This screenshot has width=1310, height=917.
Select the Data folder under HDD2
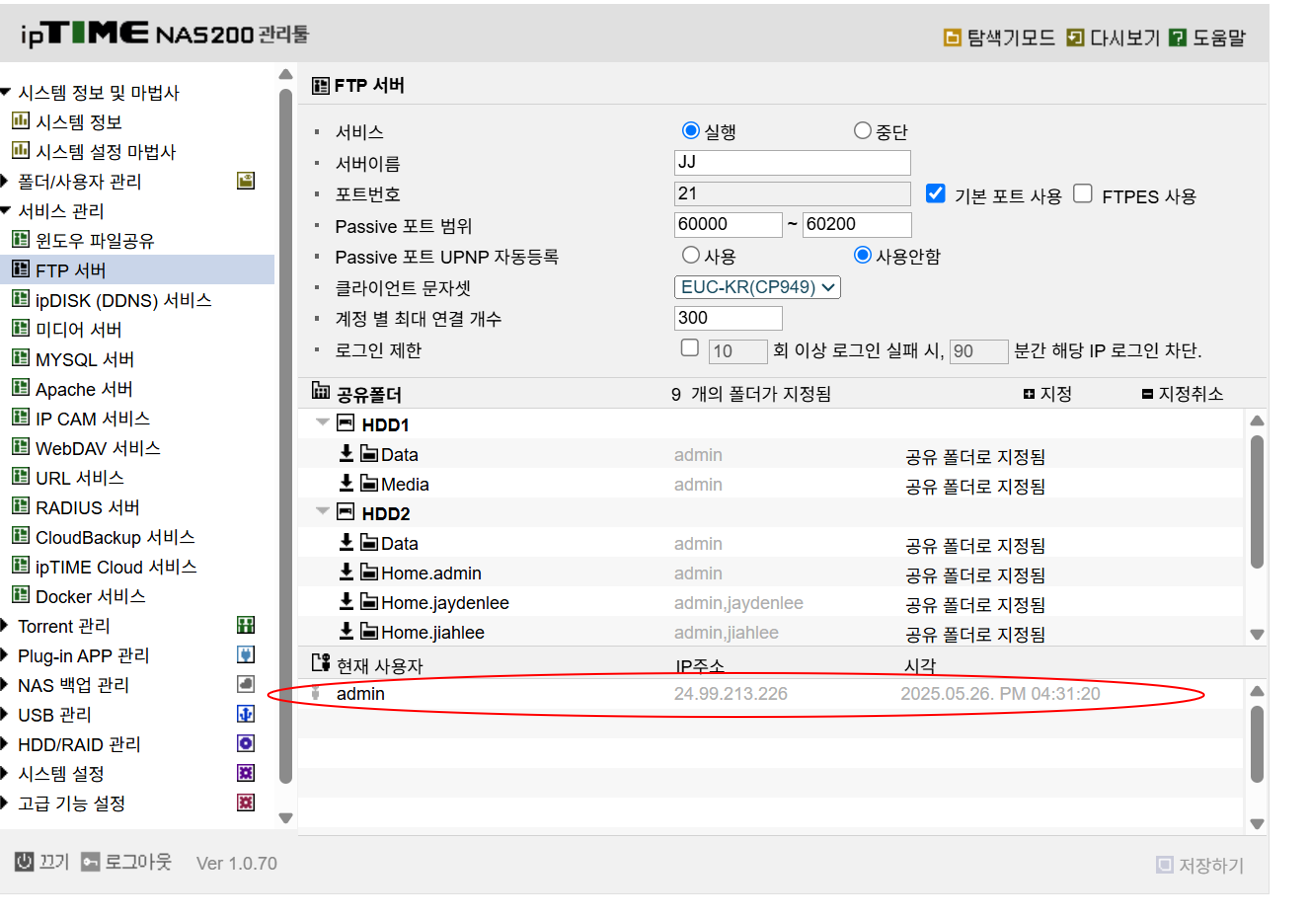pyautogui.click(x=771, y=544)
